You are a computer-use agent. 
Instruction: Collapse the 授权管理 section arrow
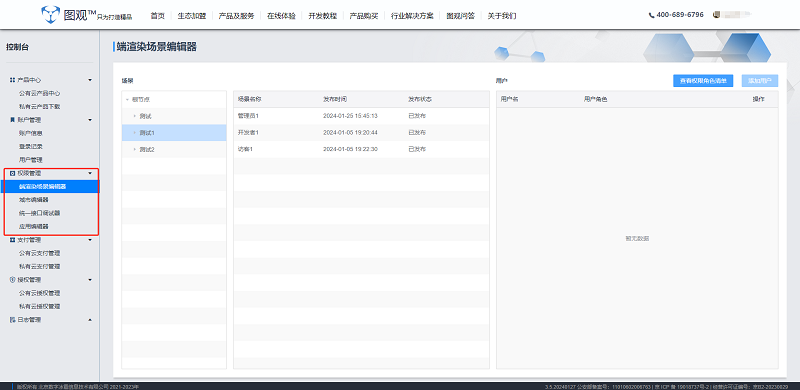[90, 280]
